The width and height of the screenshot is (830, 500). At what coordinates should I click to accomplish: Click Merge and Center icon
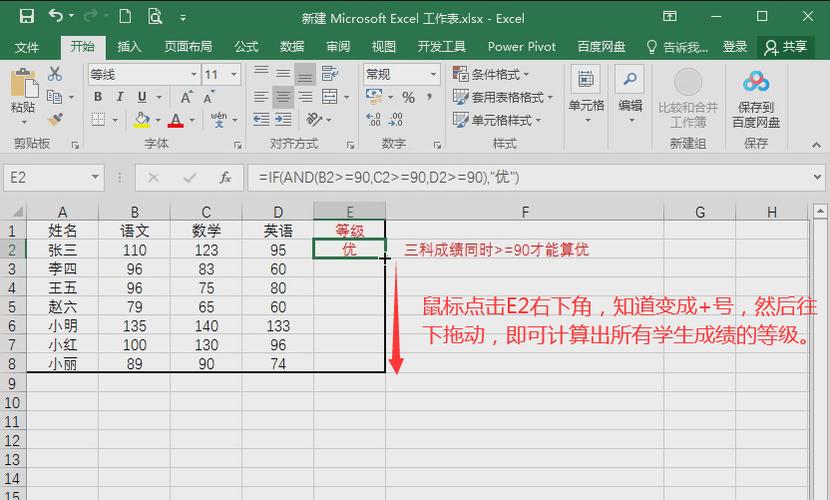point(330,97)
